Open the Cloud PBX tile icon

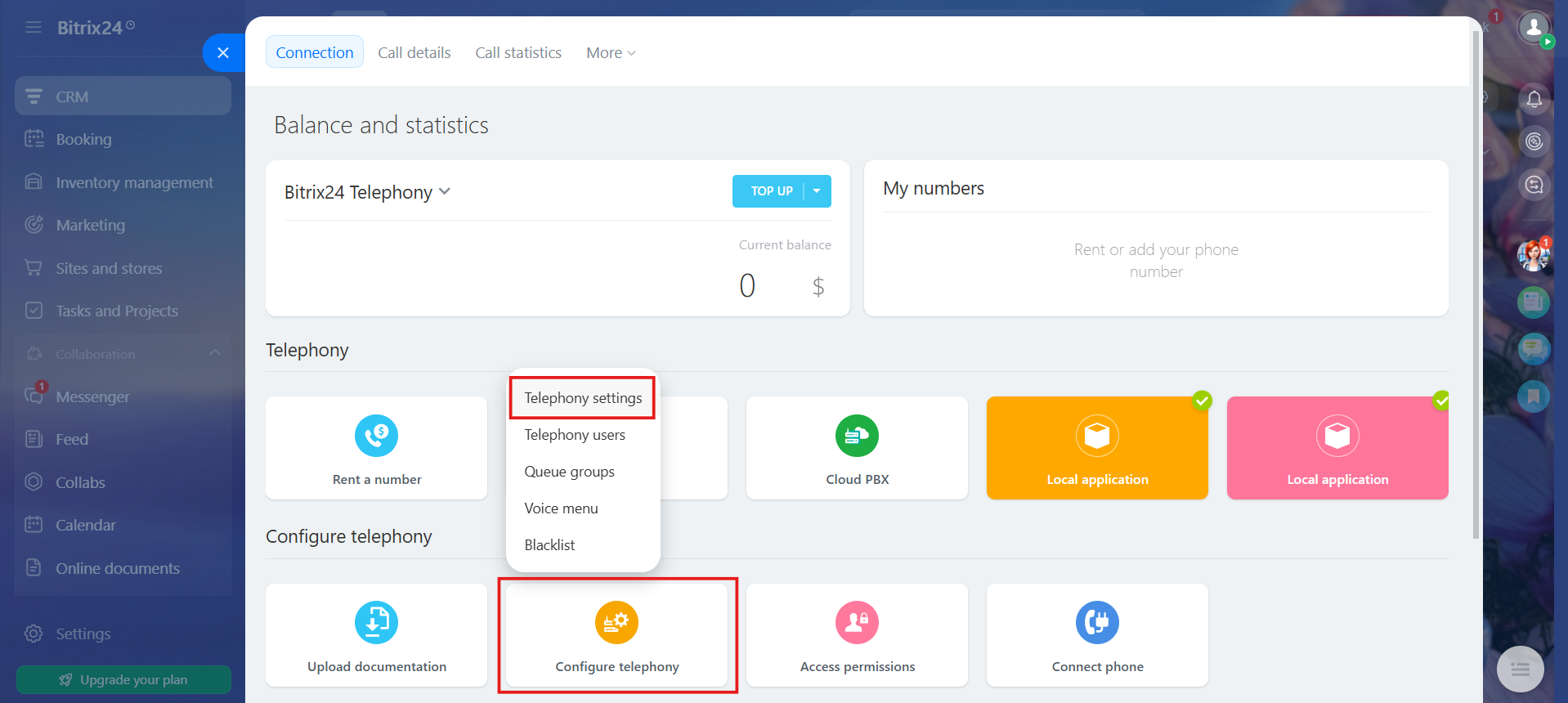857,436
